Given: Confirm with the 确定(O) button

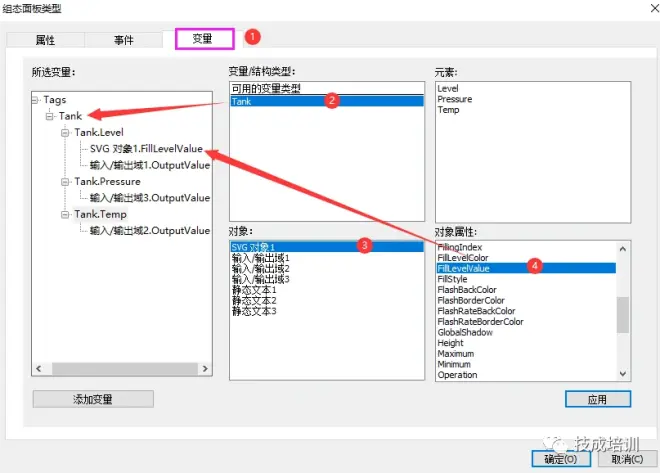Looking at the screenshot, I should click(561, 459).
